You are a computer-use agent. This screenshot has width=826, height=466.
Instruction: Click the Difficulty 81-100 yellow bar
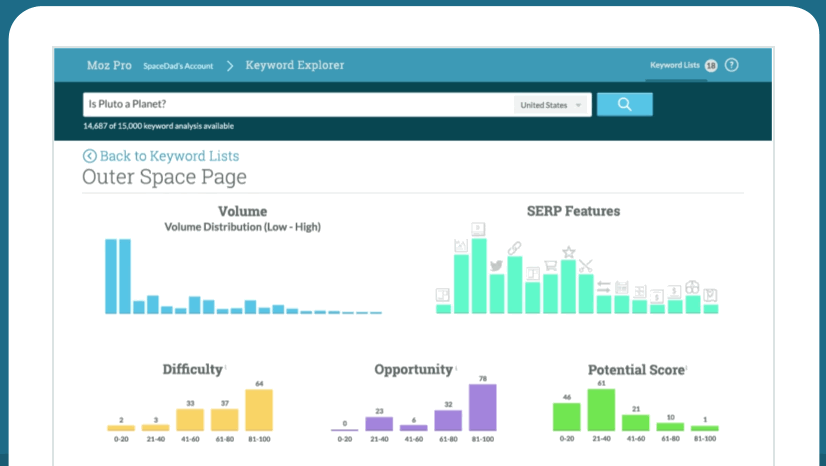coord(259,410)
